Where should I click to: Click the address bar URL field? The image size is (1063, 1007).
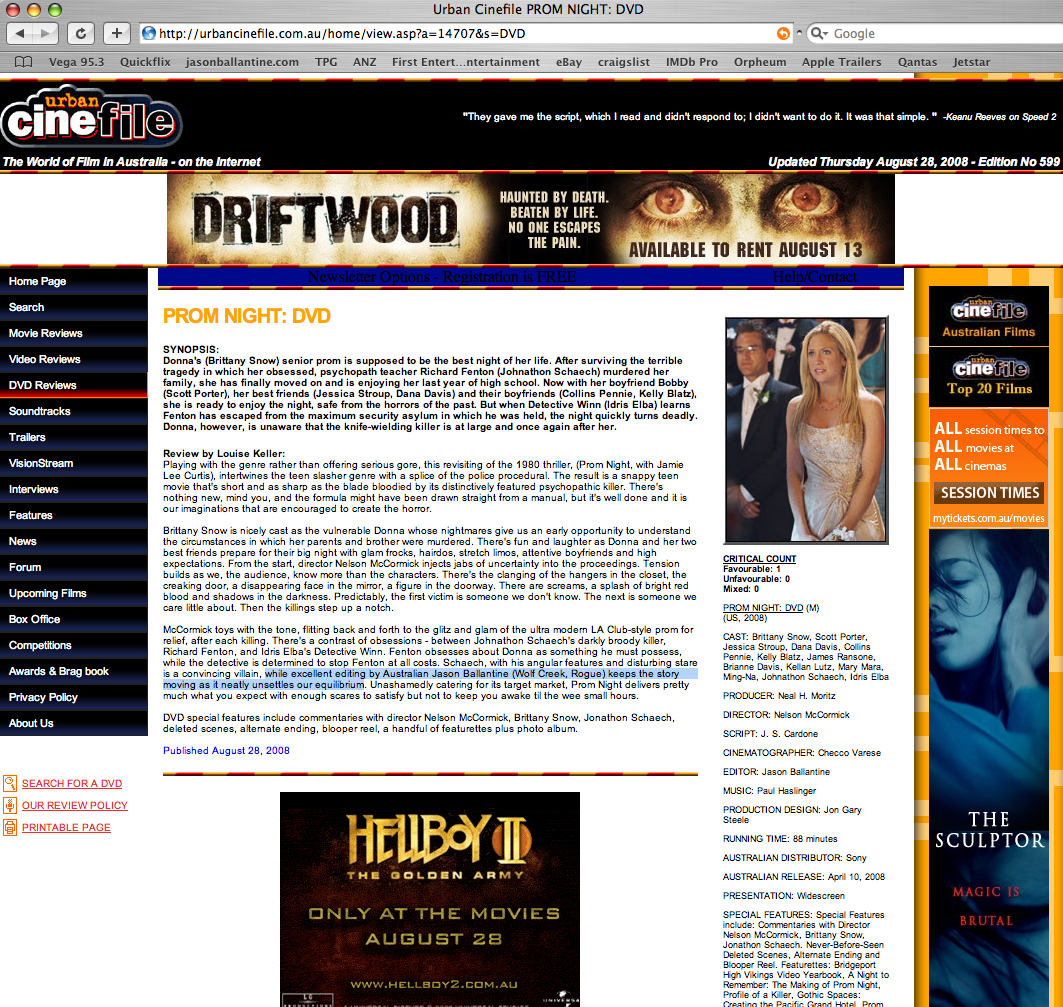click(464, 33)
